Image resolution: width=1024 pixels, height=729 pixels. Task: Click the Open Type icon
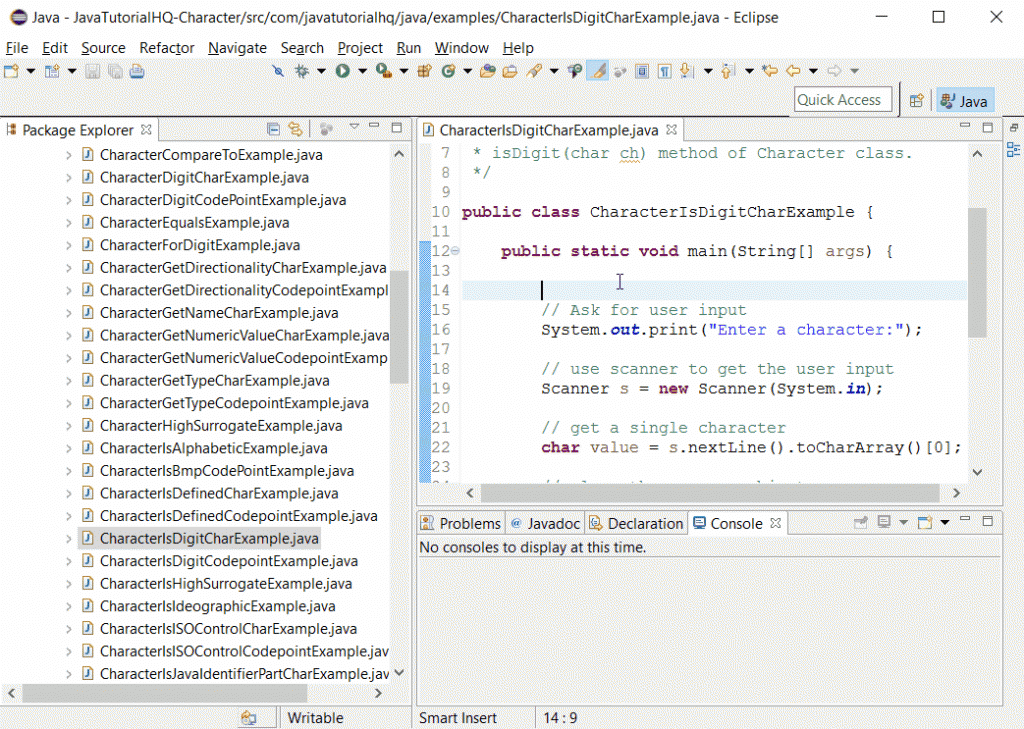(487, 71)
